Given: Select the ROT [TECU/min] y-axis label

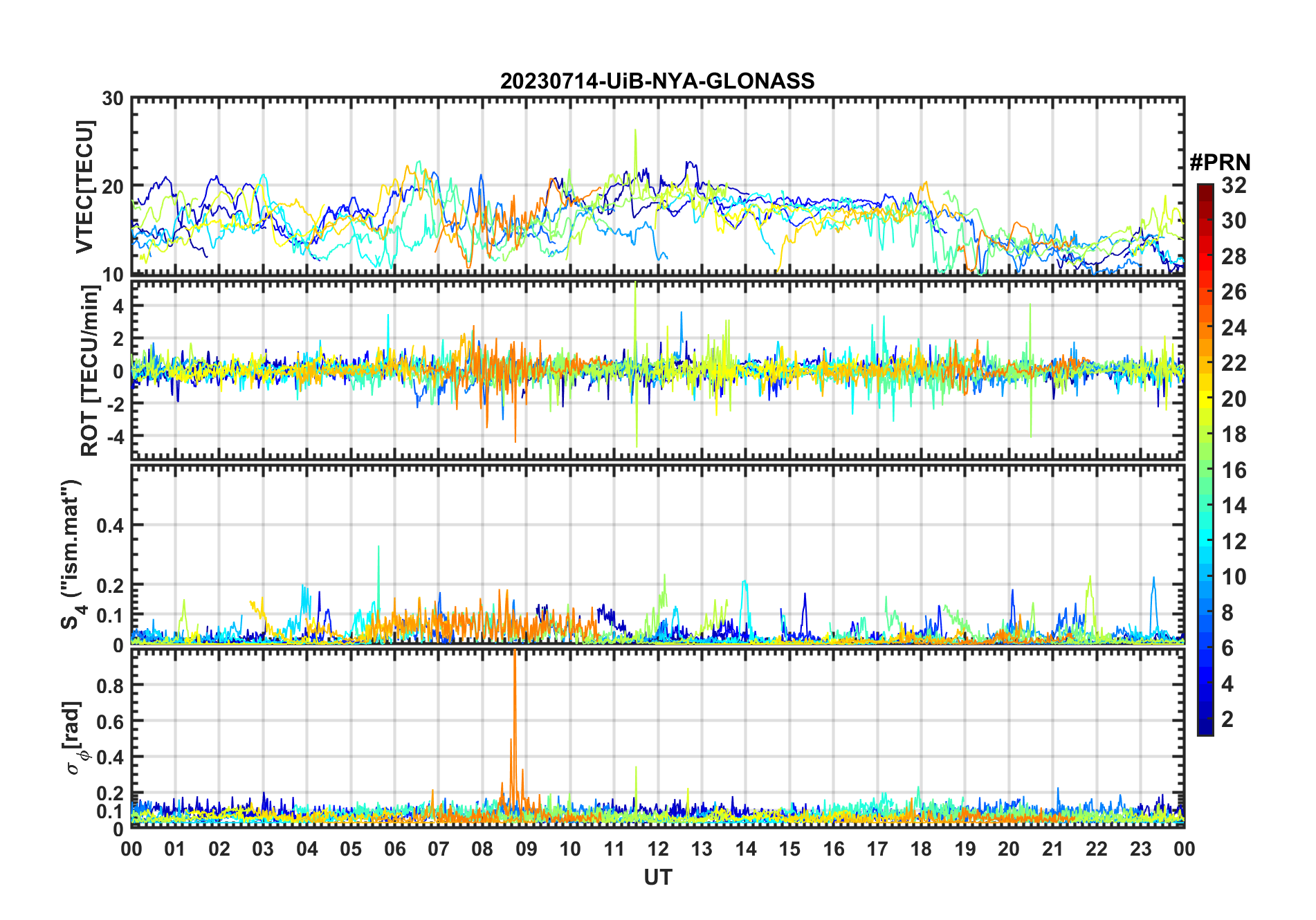Looking at the screenshot, I should [x=89, y=371].
